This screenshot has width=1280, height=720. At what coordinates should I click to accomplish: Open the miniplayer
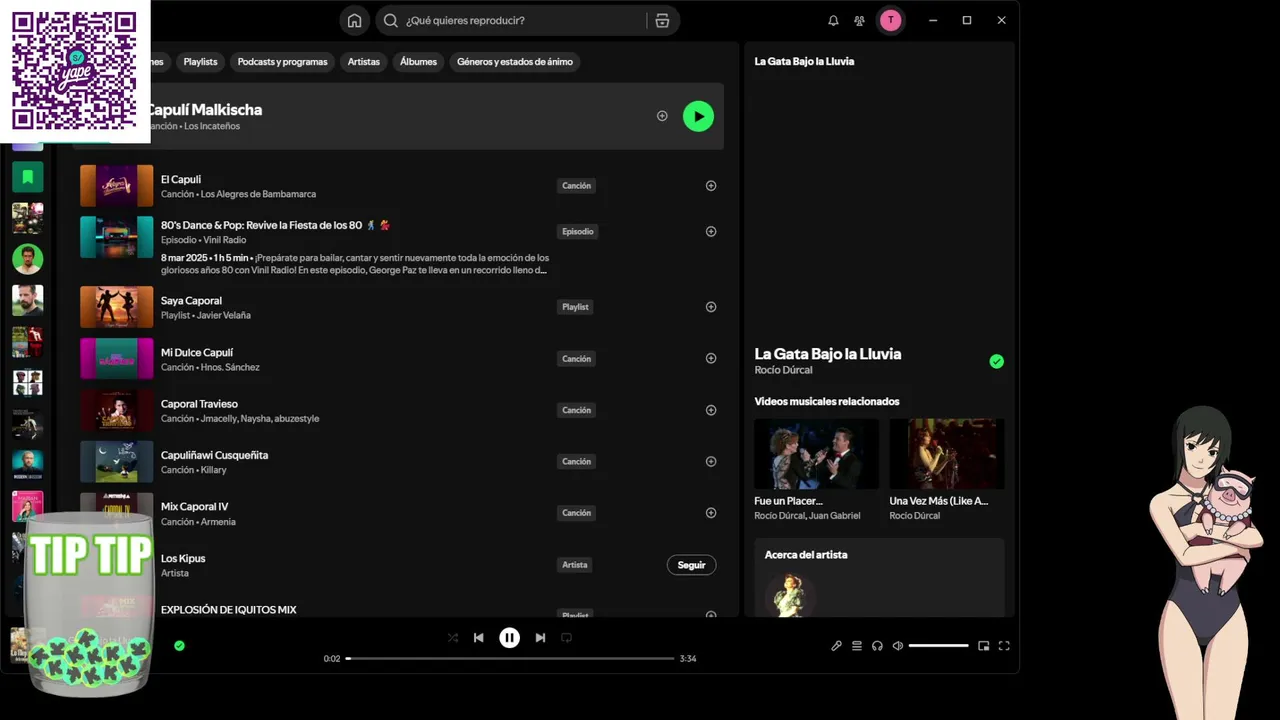pyautogui.click(x=984, y=646)
